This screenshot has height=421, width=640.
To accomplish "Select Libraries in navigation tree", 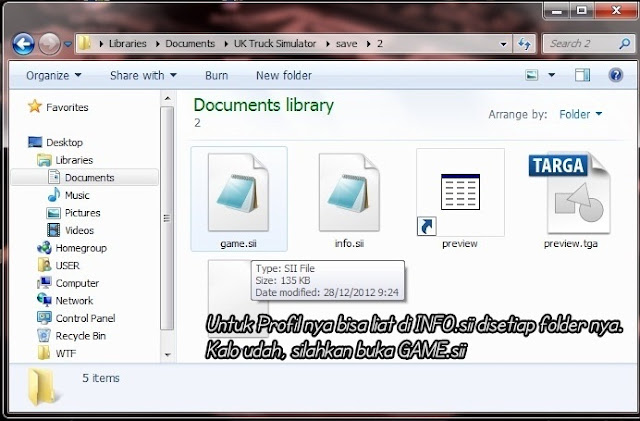I will click(x=74, y=160).
